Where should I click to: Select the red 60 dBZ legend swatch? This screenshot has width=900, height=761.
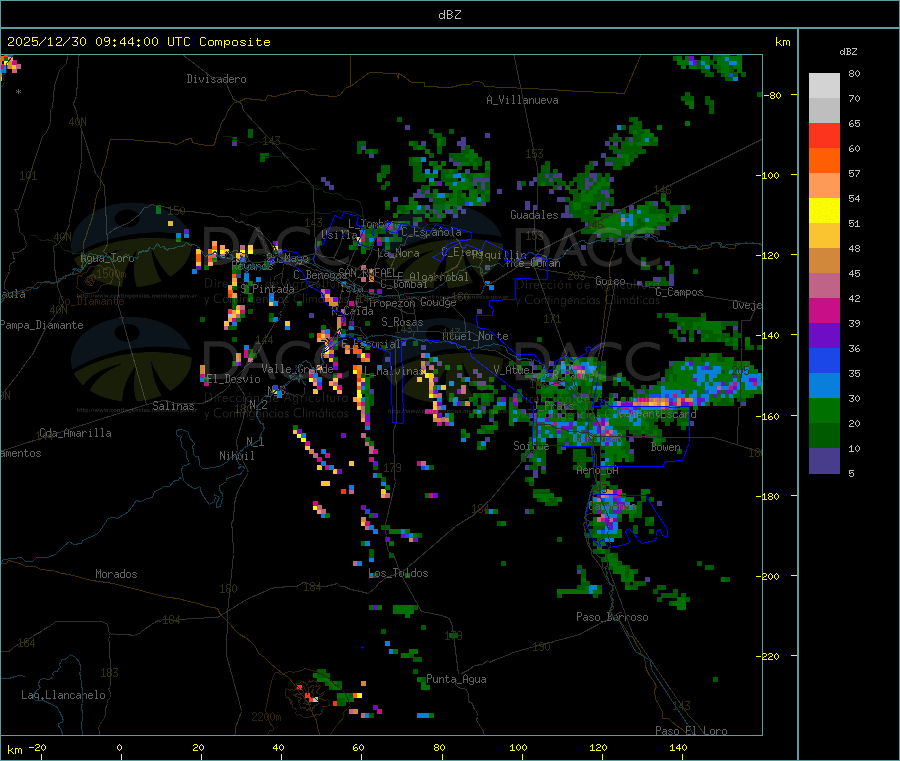824,136
